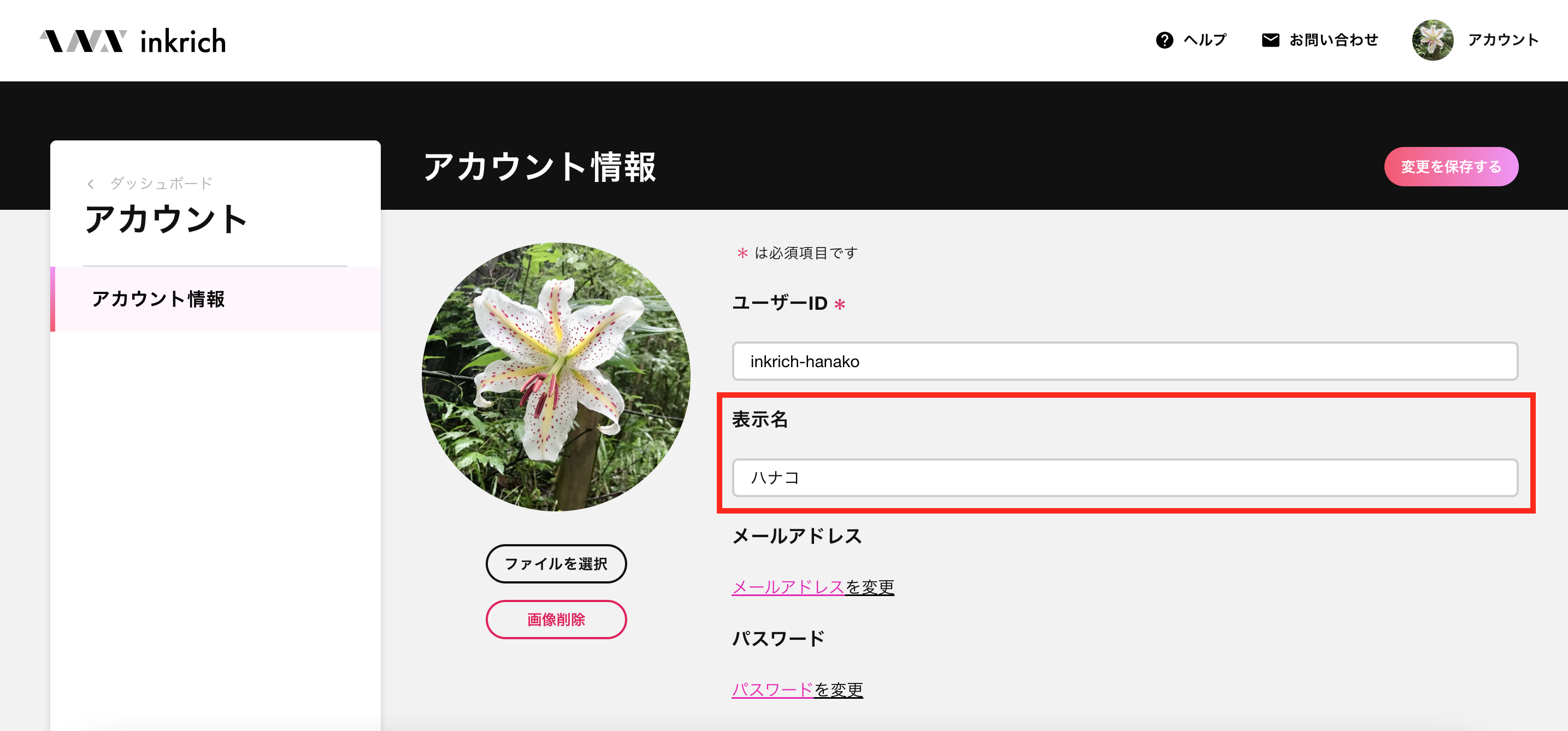Screen dimensions: 1568x731
Task: Focus the 表示名 input field
Action: [x=1124, y=478]
